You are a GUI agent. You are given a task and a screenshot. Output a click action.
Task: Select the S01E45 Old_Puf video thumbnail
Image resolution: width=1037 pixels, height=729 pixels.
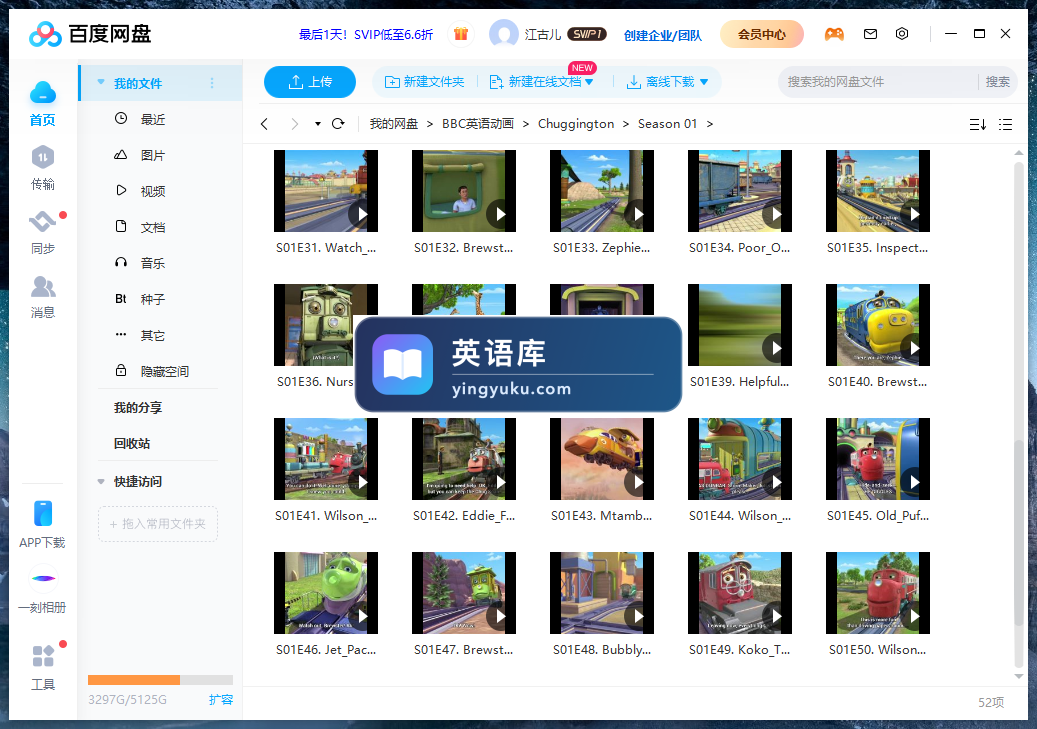coord(878,458)
